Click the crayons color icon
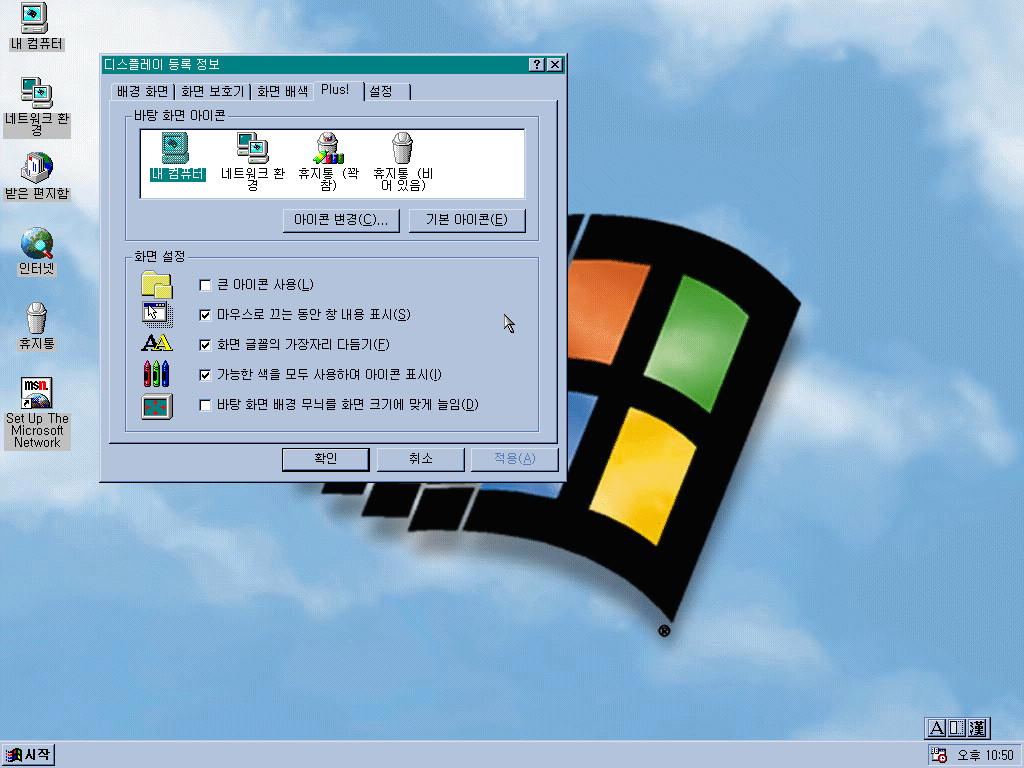The width and height of the screenshot is (1024, 768). (157, 374)
